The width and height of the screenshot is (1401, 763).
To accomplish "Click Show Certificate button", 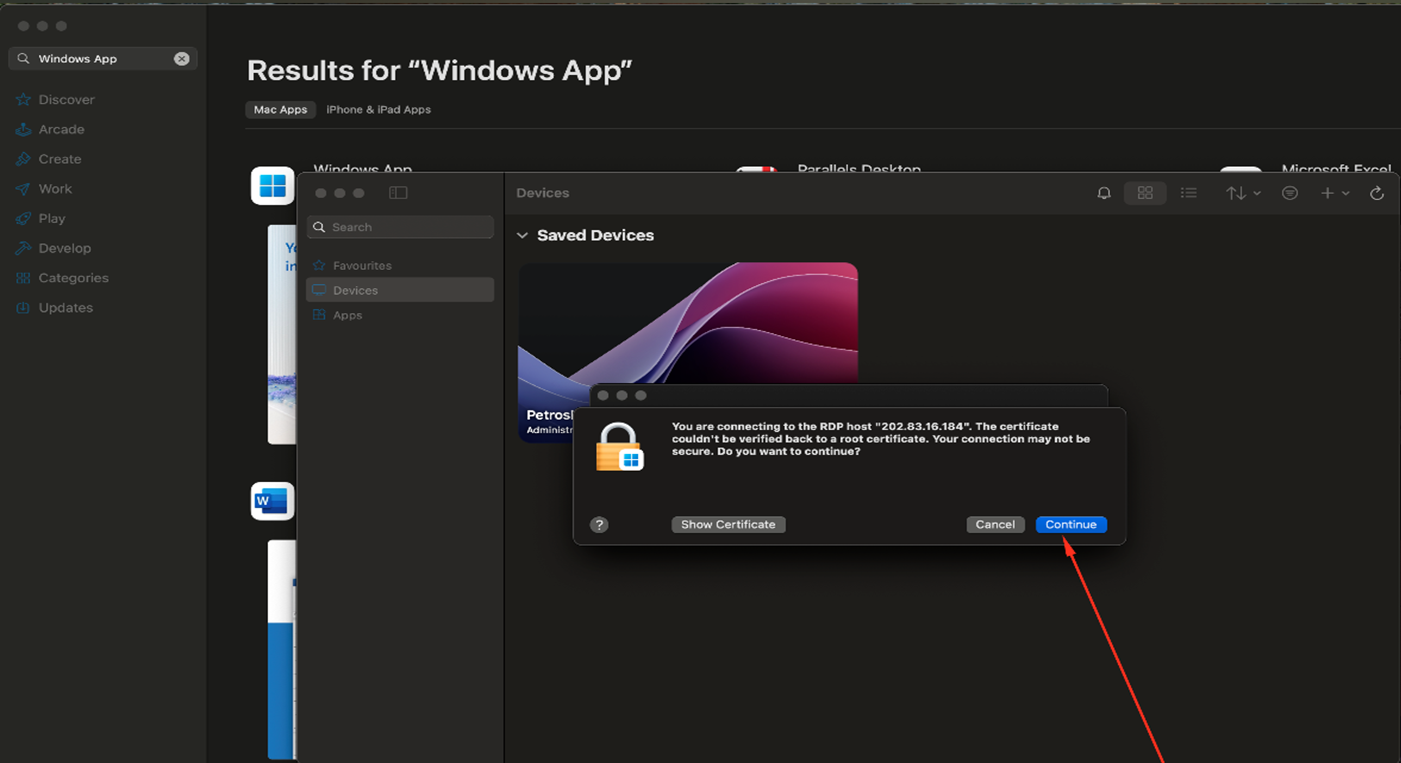I will click(x=728, y=524).
